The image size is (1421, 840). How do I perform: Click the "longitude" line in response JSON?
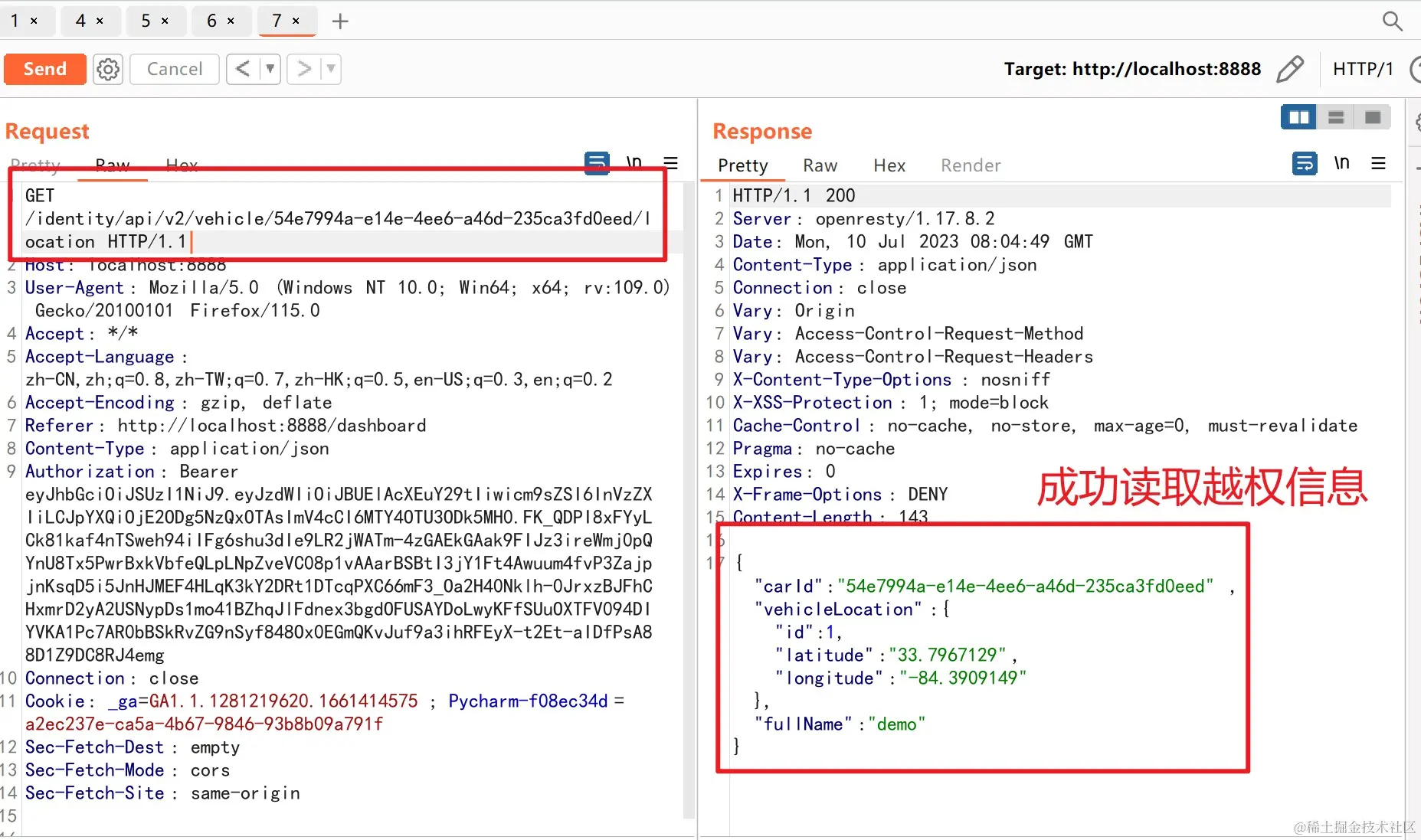point(900,678)
